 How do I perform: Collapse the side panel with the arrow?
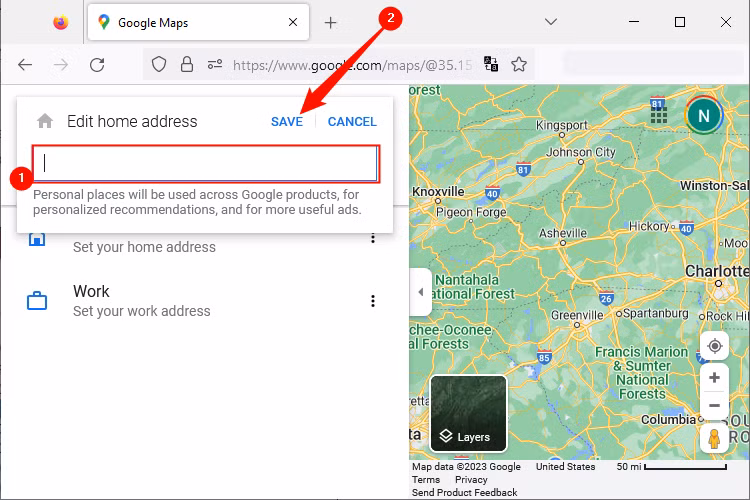[x=420, y=292]
